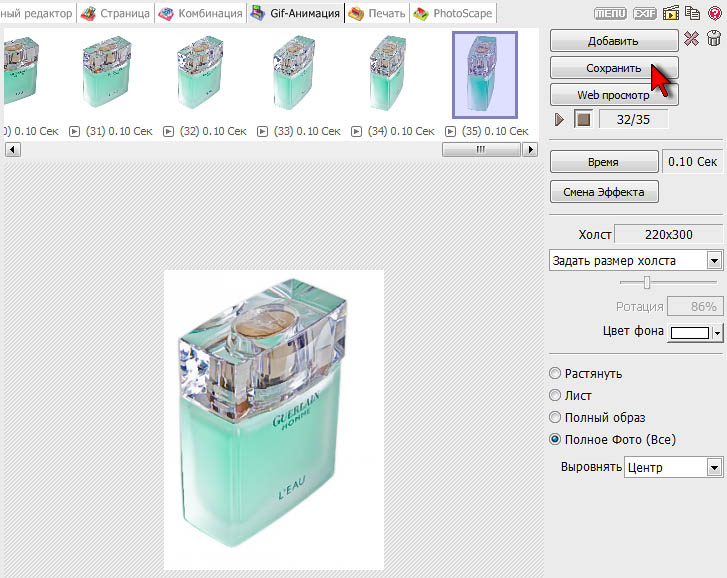727x578 pixels.
Task: Click the Web просмотр button
Action: (614, 95)
